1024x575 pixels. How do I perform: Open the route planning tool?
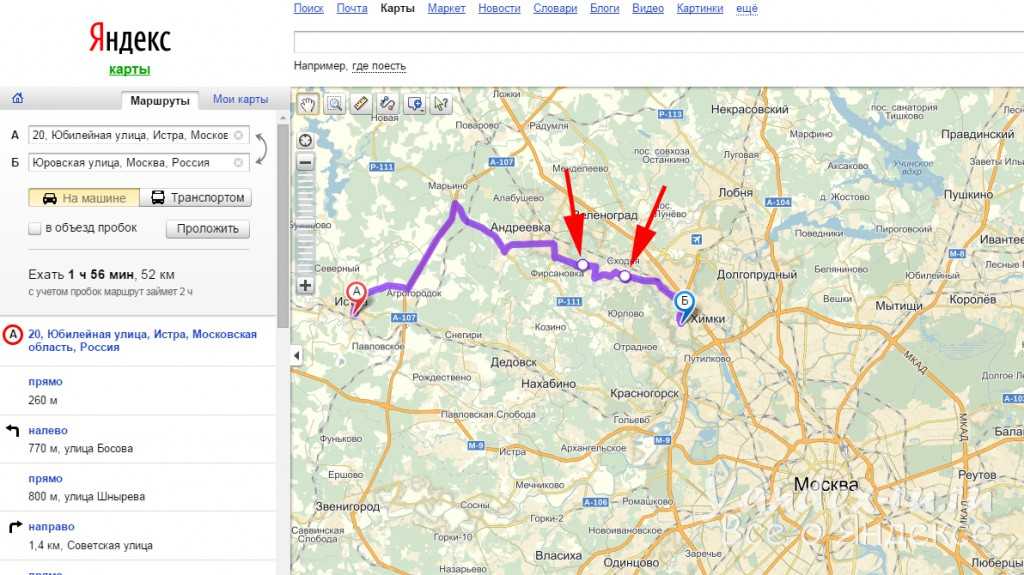click(388, 103)
